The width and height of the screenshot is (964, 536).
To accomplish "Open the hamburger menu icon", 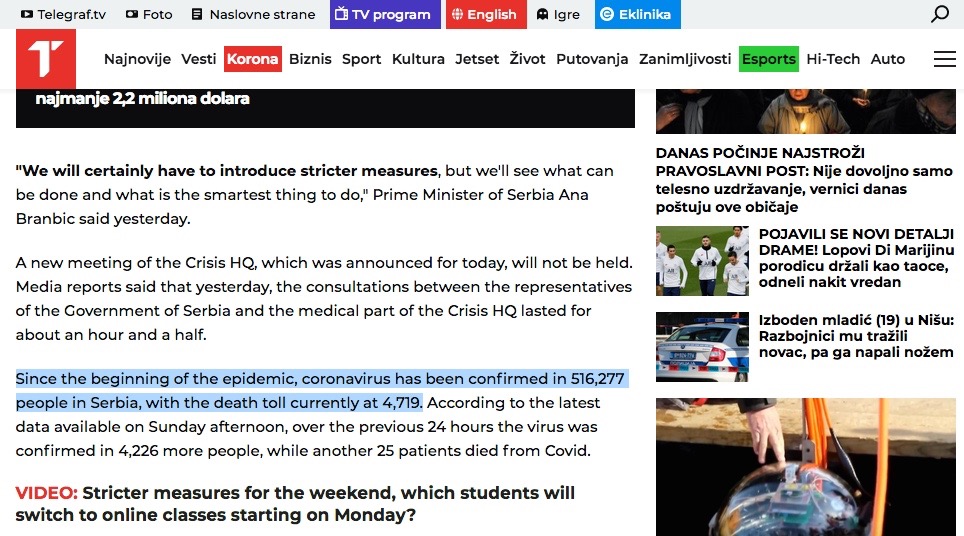I will pyautogui.click(x=944, y=59).
